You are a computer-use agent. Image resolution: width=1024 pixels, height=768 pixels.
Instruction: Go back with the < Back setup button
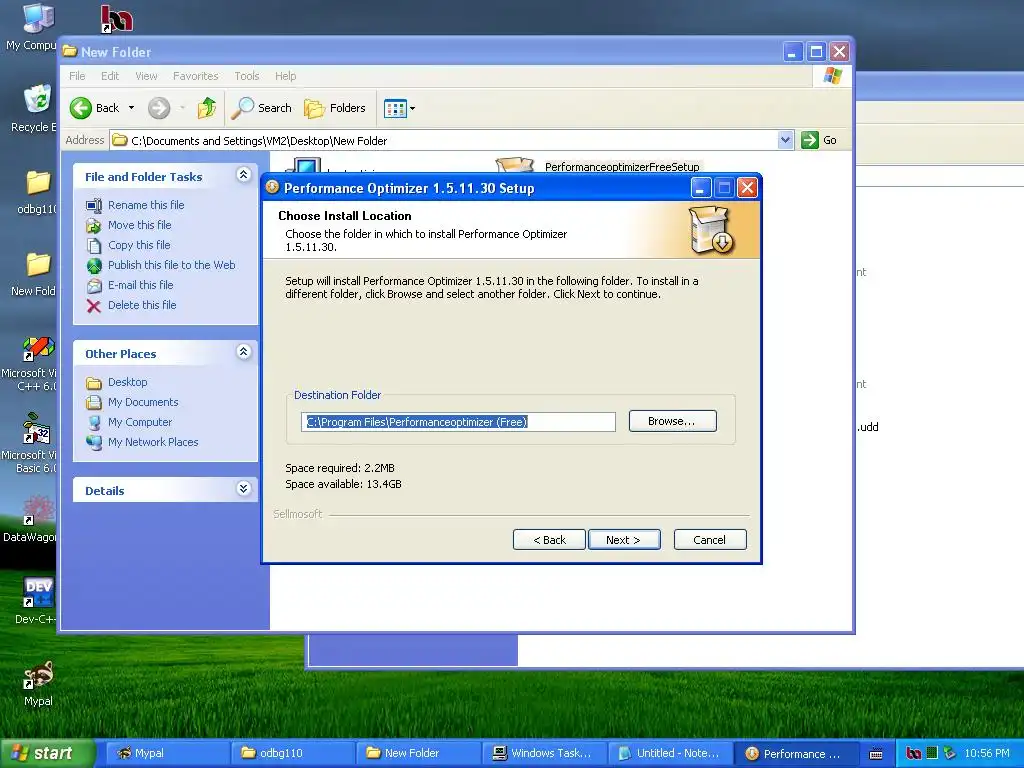(x=549, y=539)
